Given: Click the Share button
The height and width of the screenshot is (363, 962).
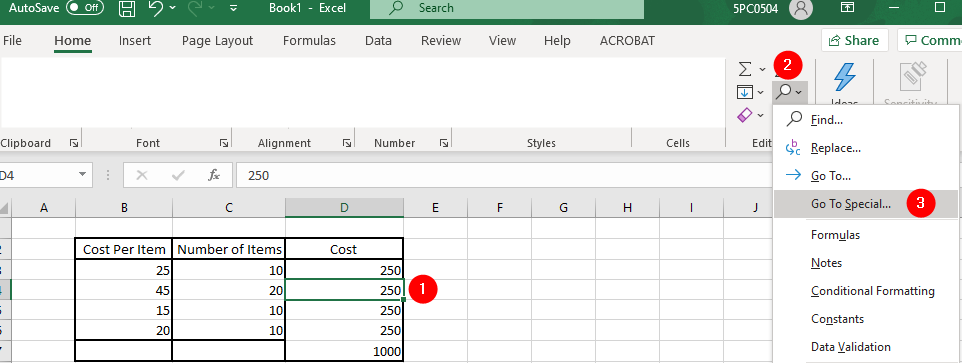Looking at the screenshot, I should pos(855,40).
